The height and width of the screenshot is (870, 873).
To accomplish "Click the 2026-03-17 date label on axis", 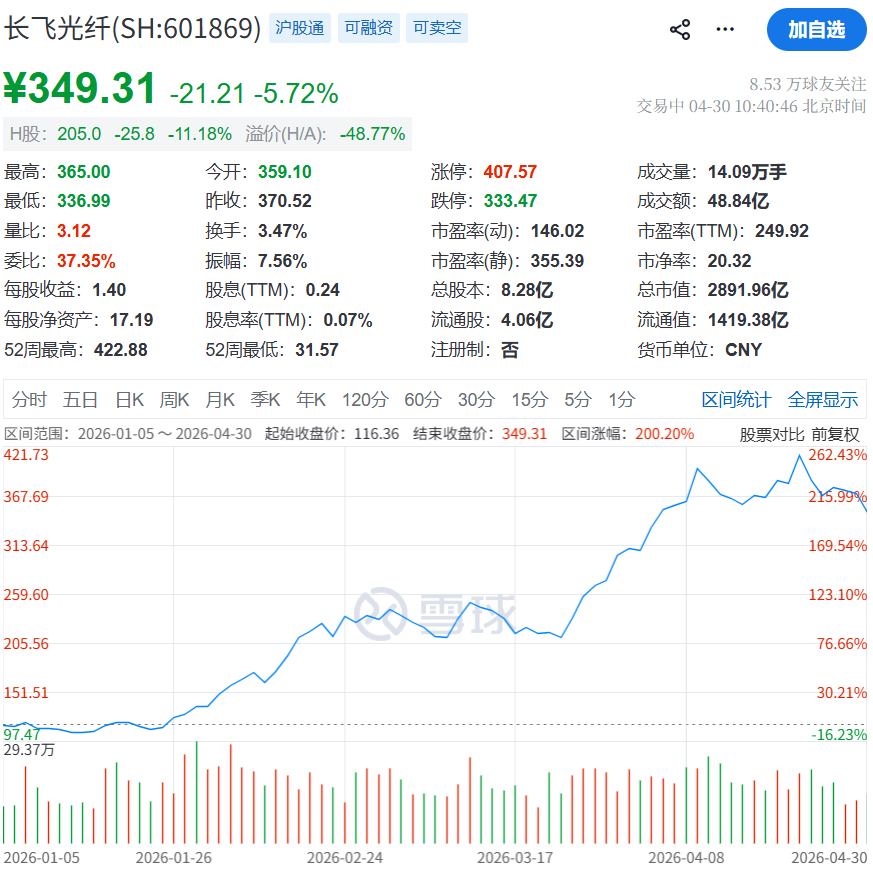I will 515,858.
